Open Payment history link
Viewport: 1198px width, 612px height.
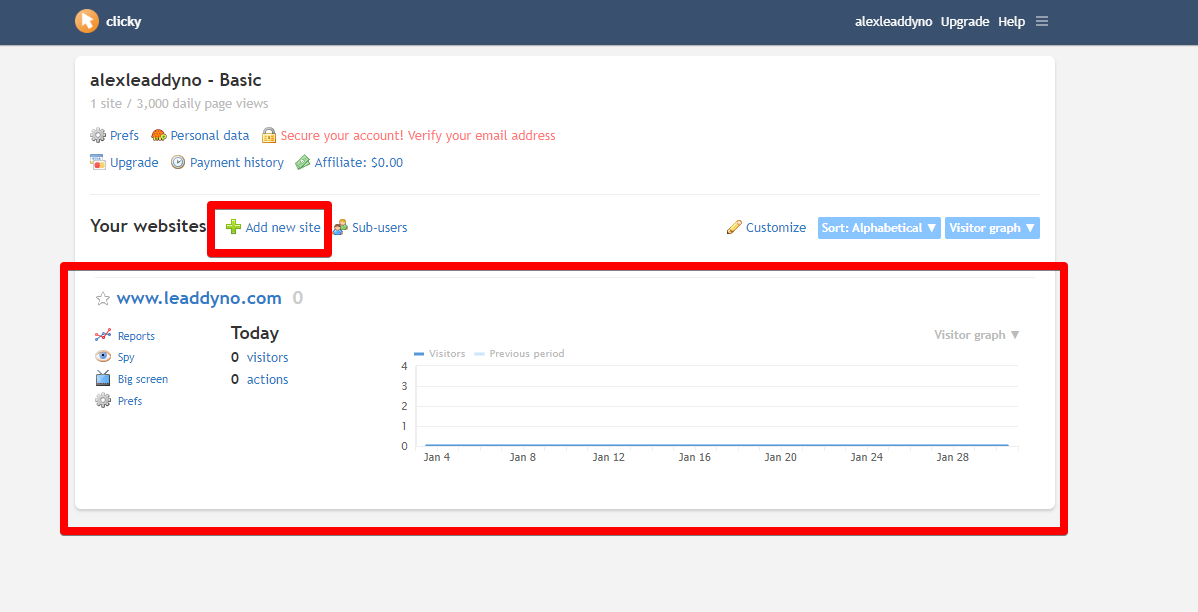pos(237,162)
